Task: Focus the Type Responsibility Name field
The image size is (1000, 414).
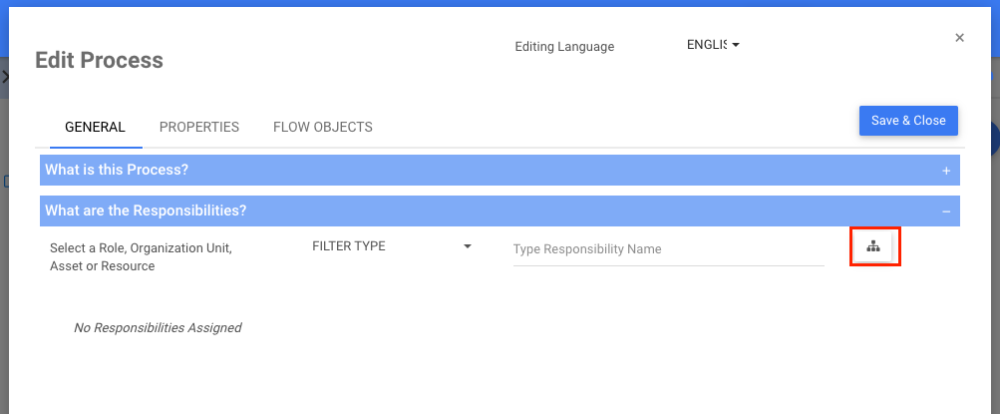Action: 668,249
